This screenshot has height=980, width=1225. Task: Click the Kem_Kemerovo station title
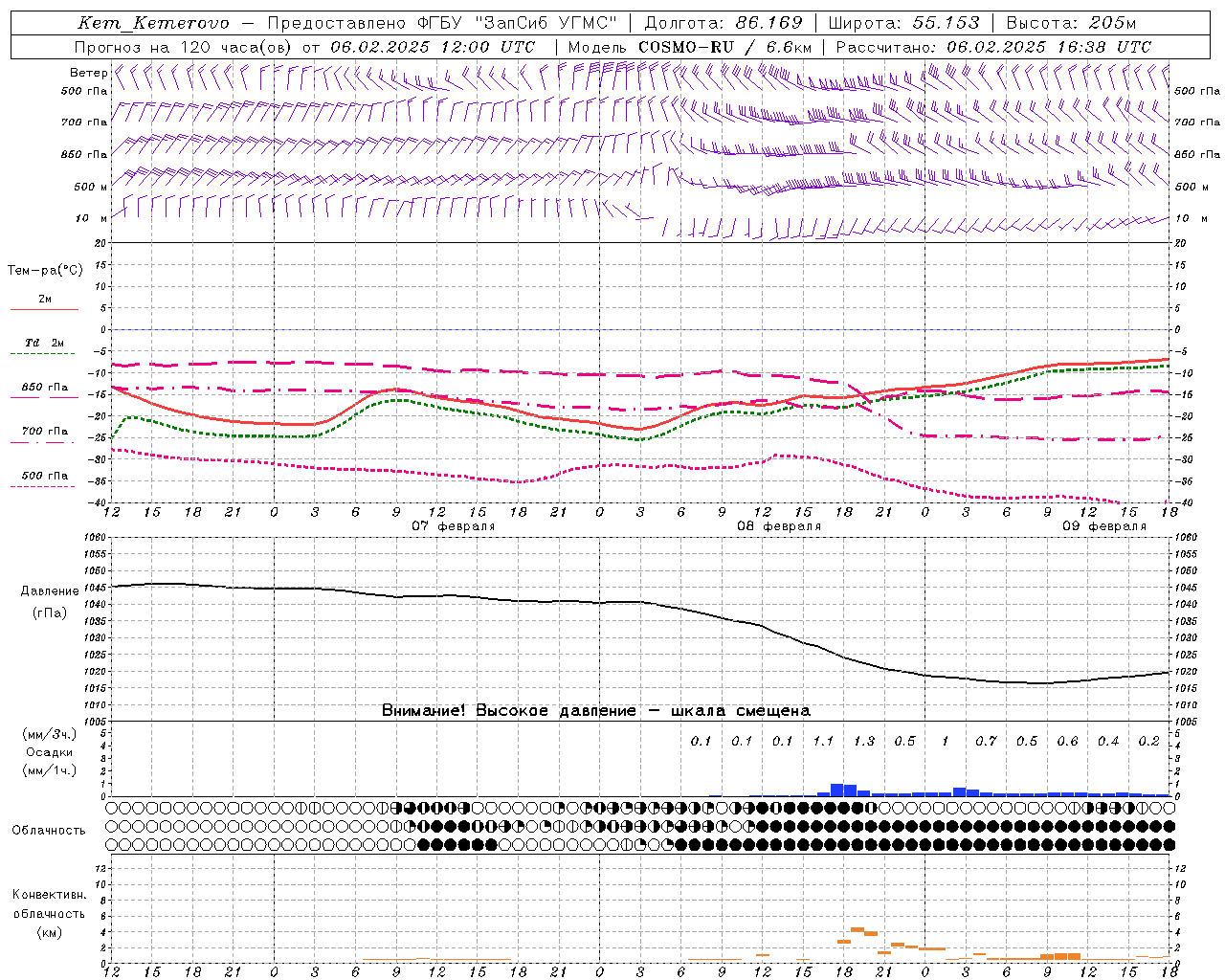(154, 23)
